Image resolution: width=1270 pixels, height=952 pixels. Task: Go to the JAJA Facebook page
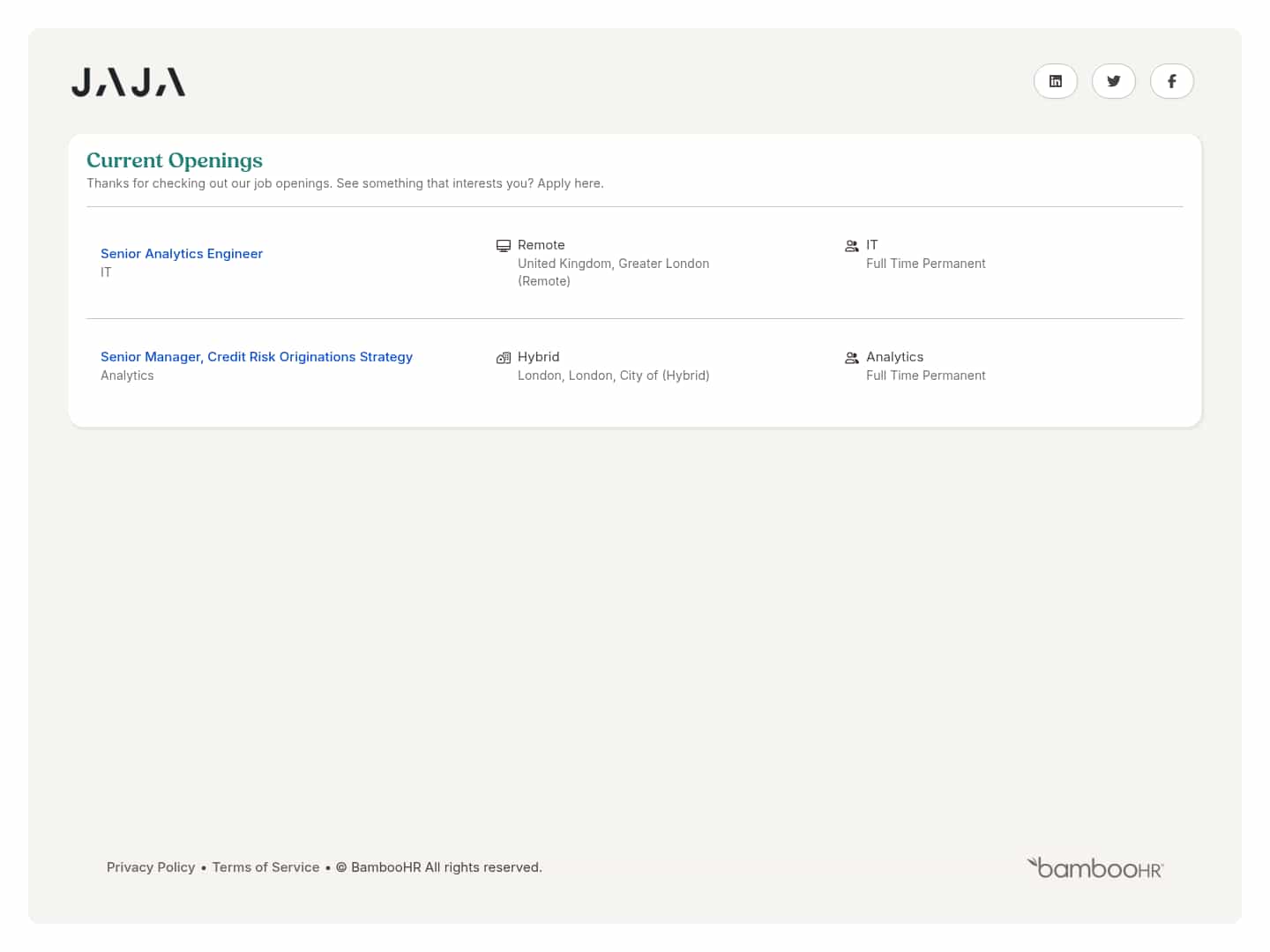point(1172,81)
